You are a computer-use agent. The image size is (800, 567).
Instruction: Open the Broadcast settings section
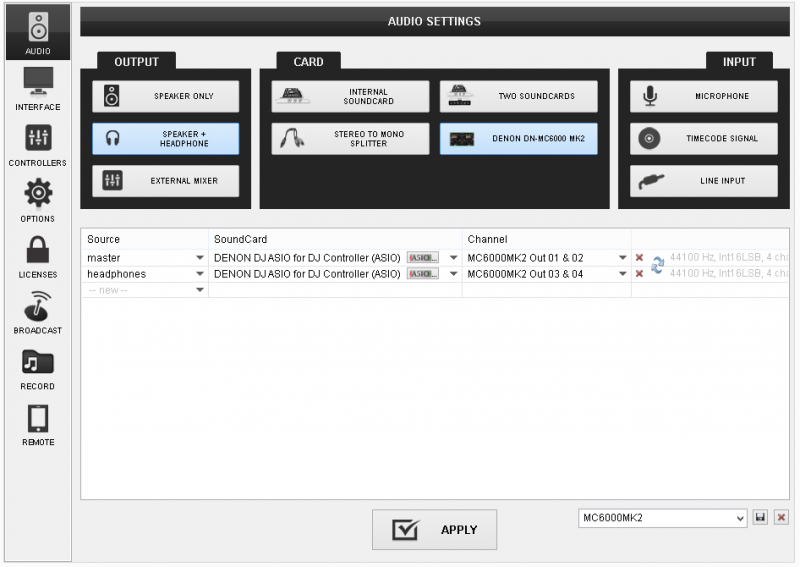pos(38,312)
